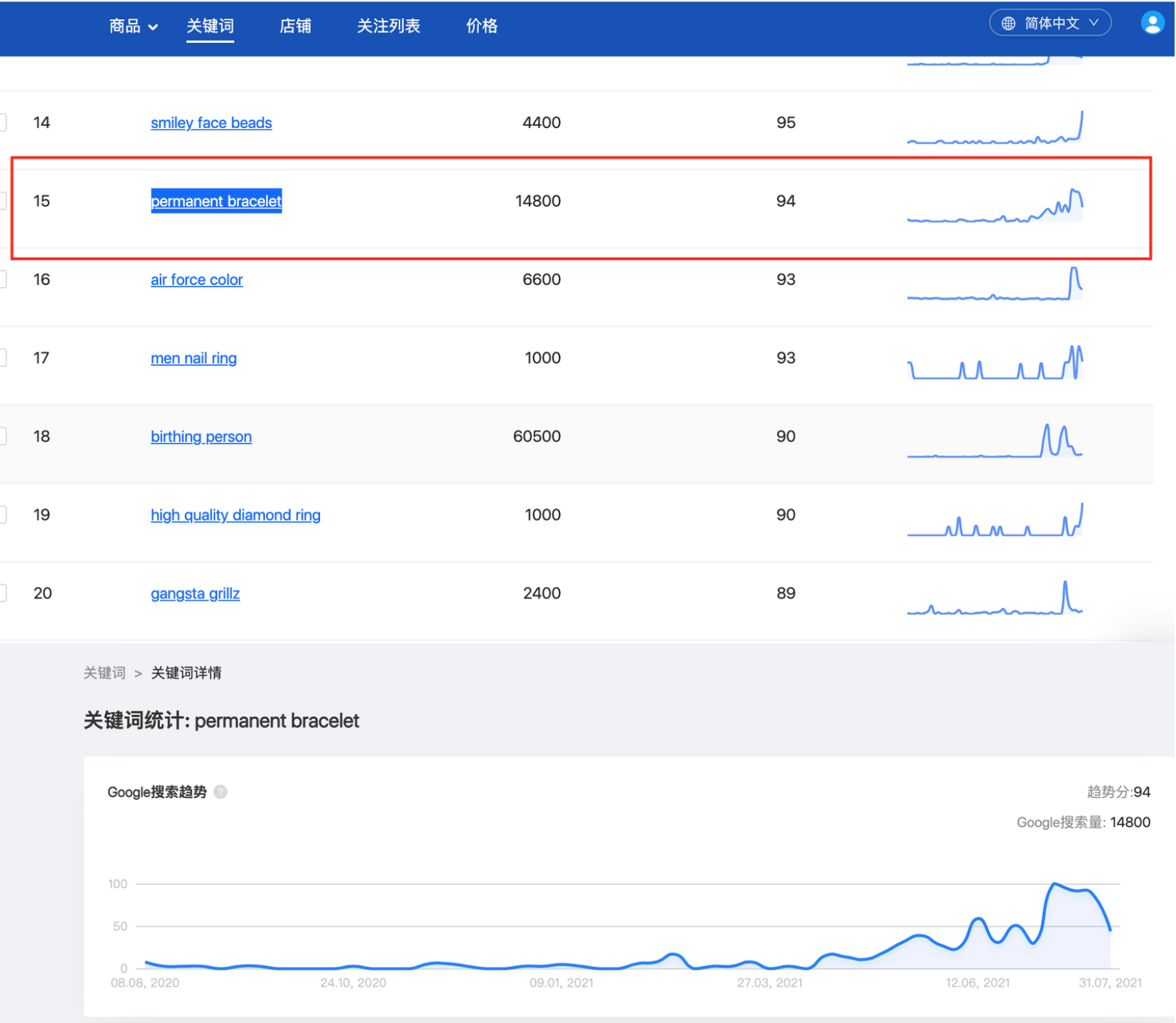Click 关键词 in the breadcrumb

pyautogui.click(x=104, y=673)
